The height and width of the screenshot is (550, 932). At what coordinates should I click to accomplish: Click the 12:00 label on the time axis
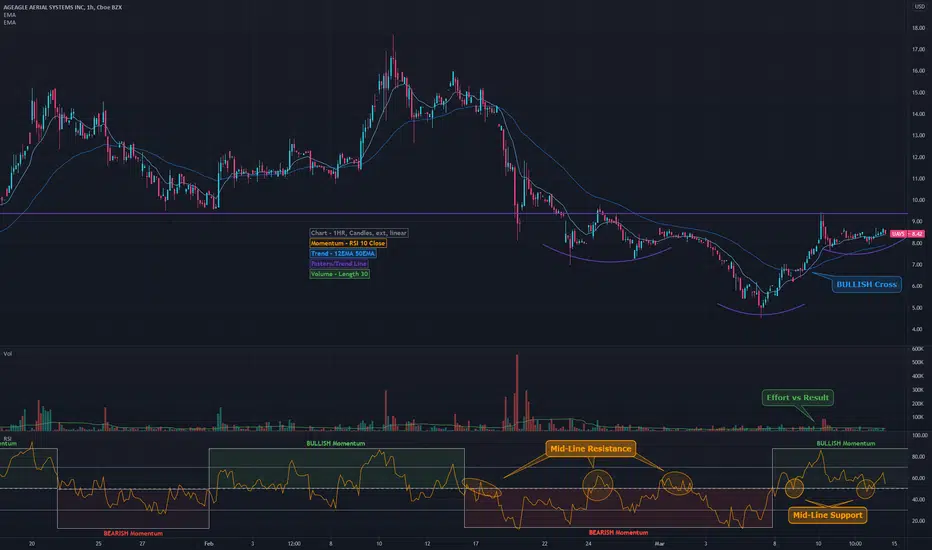tap(294, 543)
